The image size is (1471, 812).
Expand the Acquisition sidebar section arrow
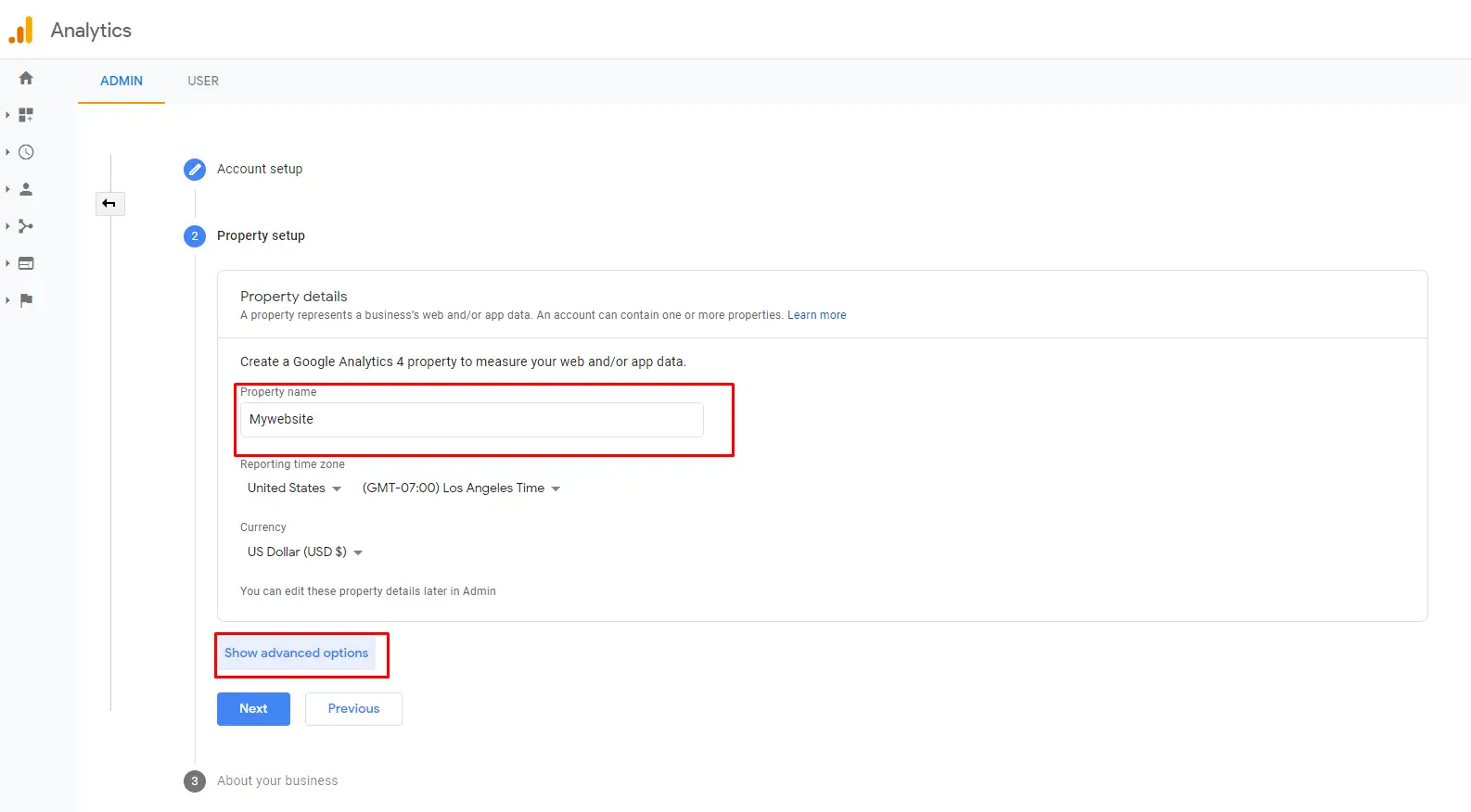(7, 226)
